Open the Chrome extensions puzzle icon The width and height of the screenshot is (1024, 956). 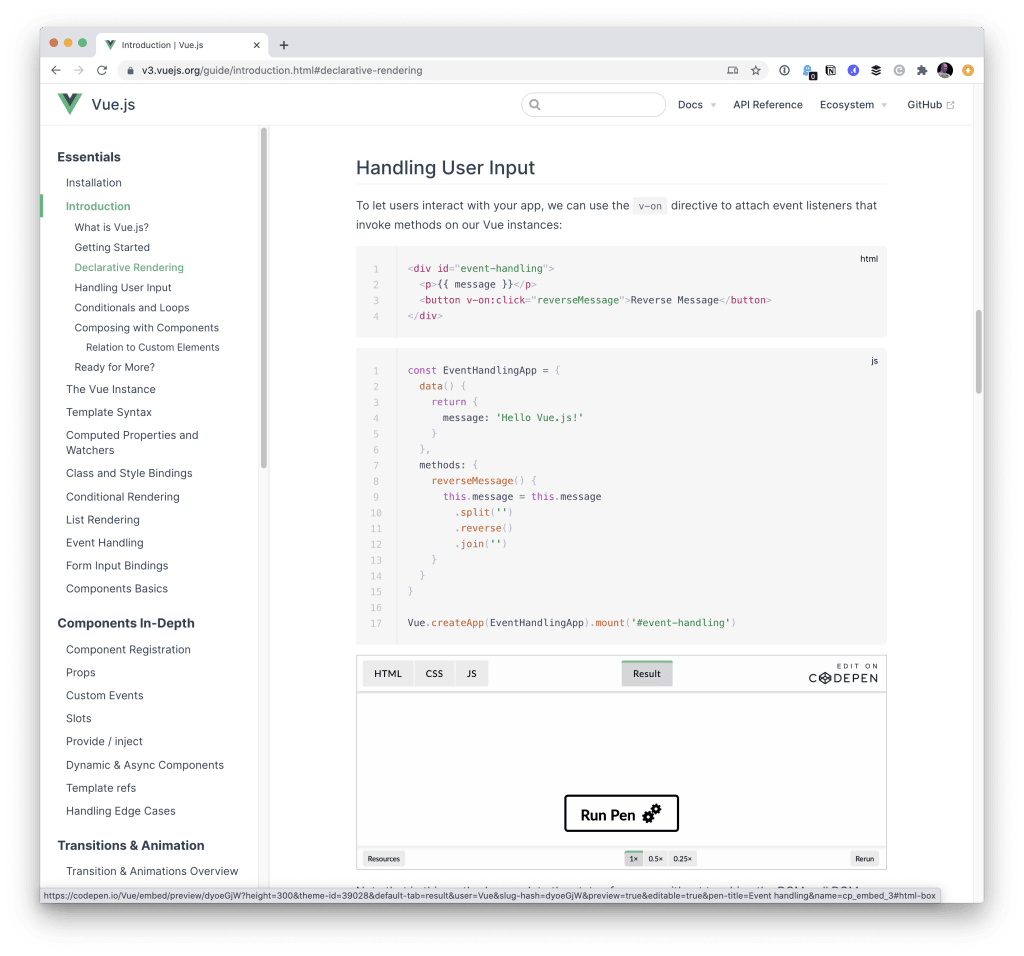click(921, 70)
